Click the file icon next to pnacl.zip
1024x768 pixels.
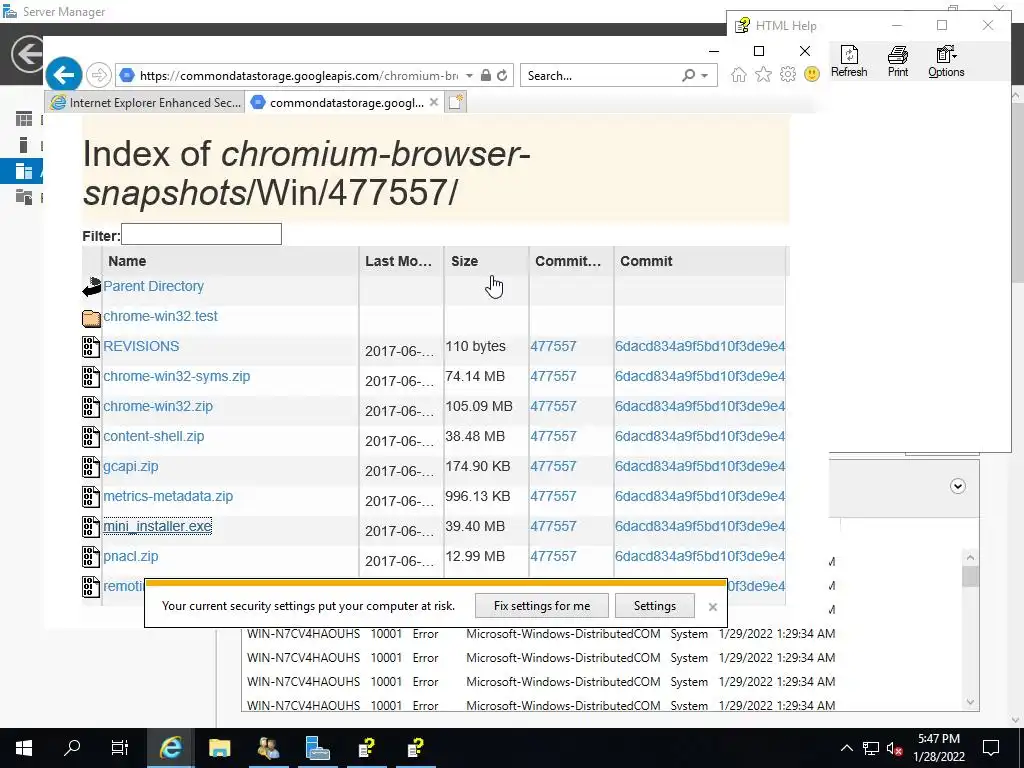tap(91, 557)
